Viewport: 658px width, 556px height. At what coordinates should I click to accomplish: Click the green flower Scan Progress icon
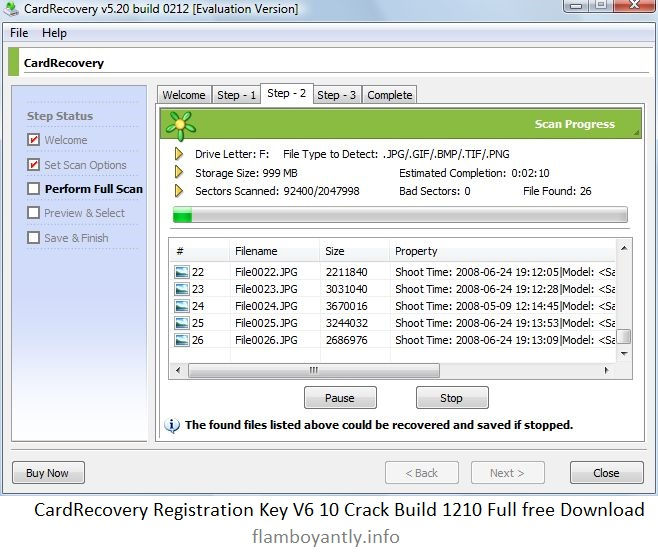[180, 125]
